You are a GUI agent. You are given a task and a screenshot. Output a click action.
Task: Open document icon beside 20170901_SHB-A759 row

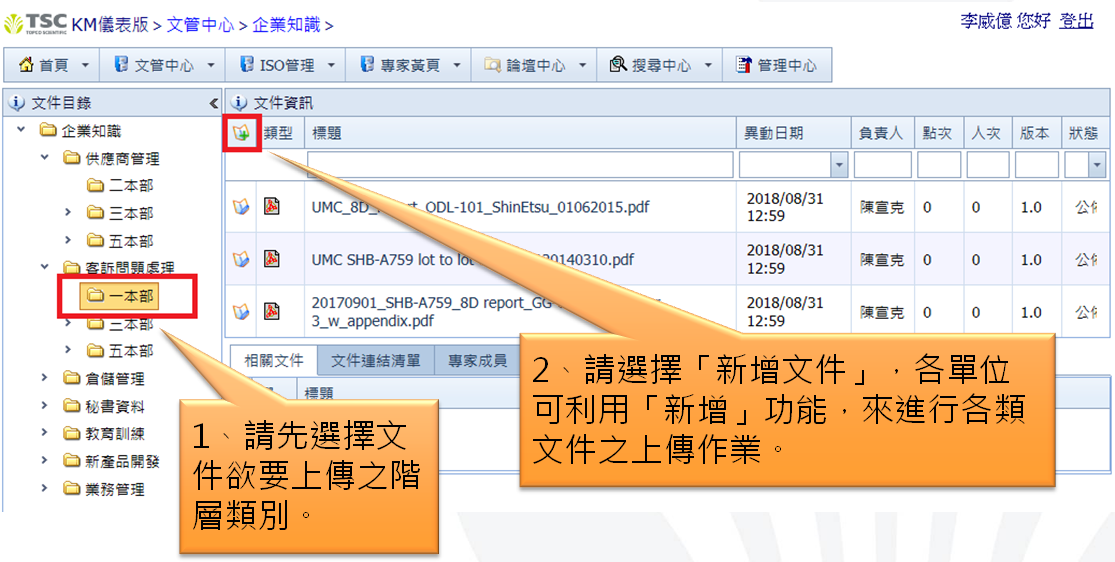tap(241, 311)
